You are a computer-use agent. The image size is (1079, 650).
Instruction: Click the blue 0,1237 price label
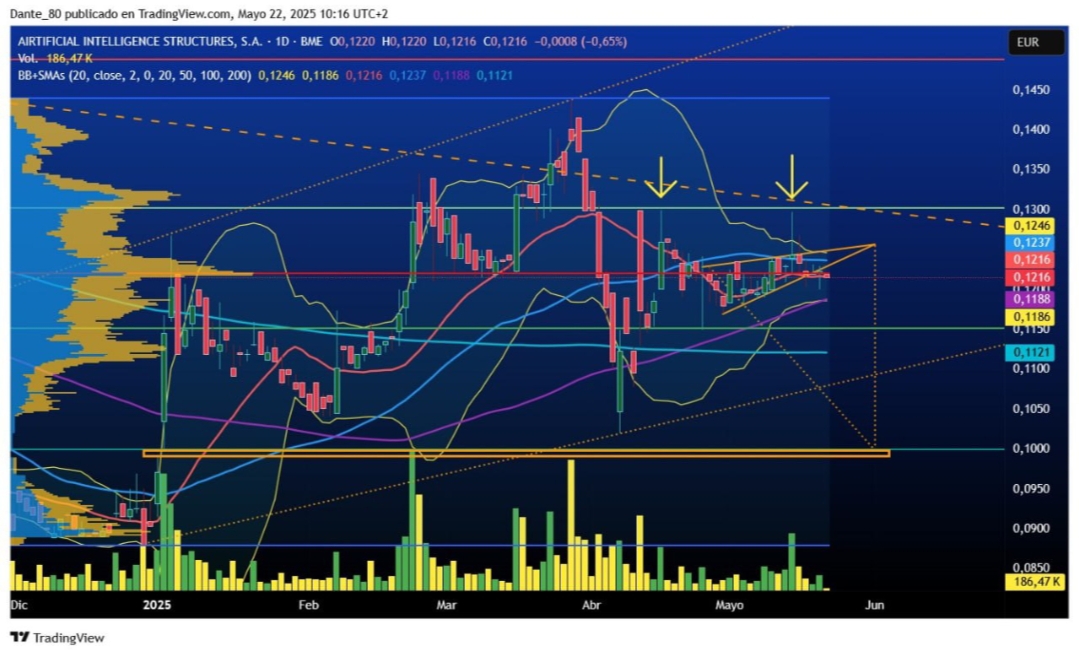coord(1031,242)
